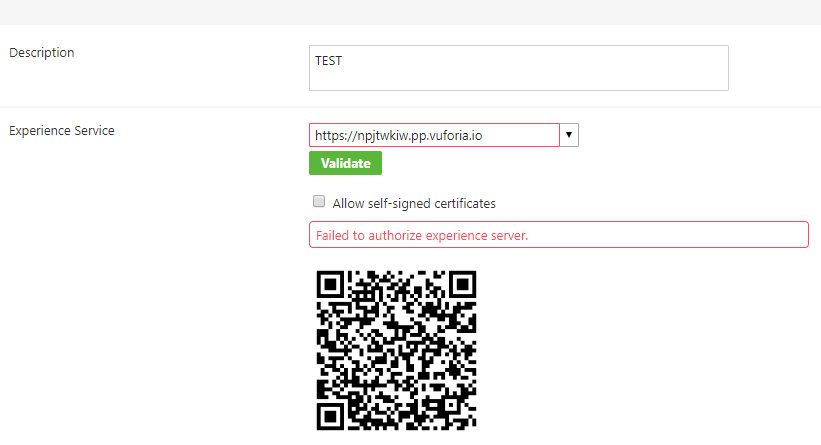This screenshot has height=445, width=821.
Task: Click the gray header bar at top
Action: click(x=410, y=12)
